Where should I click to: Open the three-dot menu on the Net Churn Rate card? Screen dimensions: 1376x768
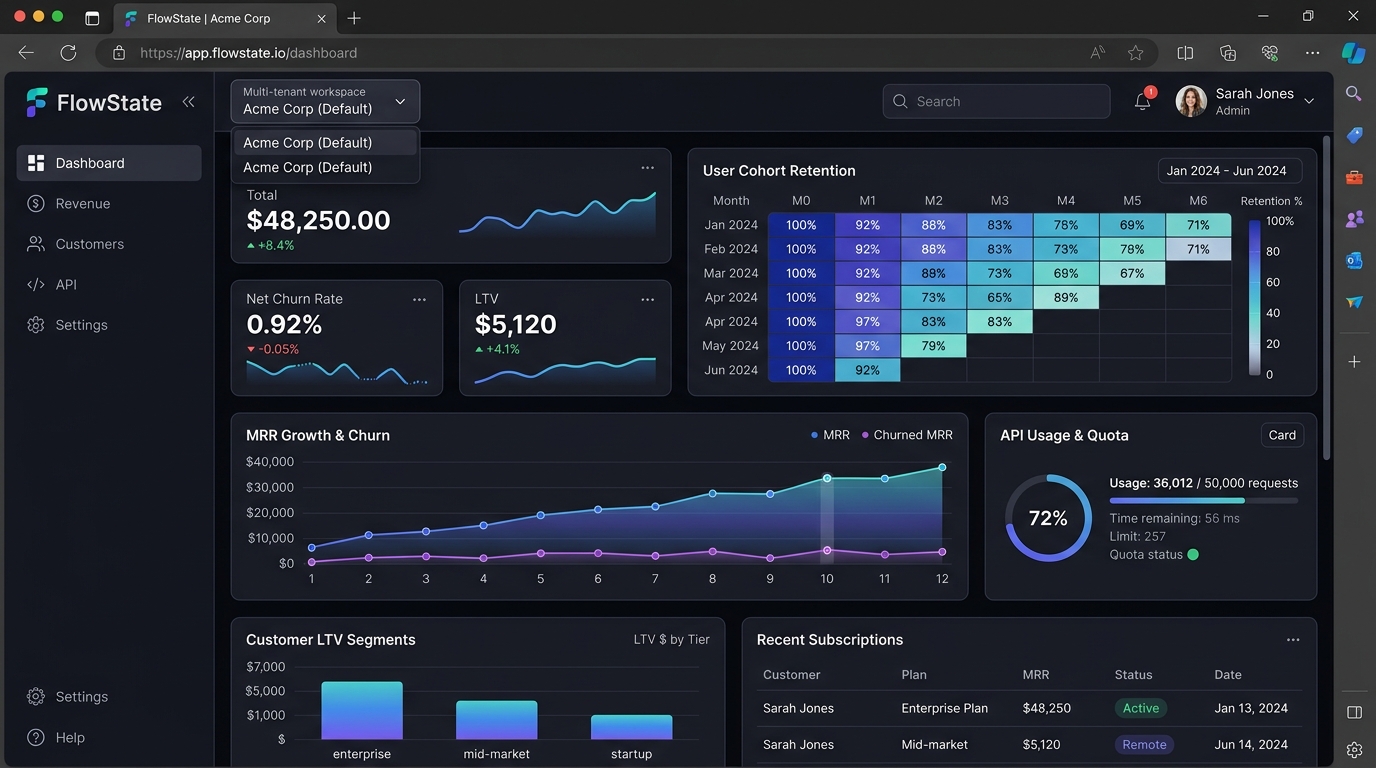pyautogui.click(x=420, y=299)
